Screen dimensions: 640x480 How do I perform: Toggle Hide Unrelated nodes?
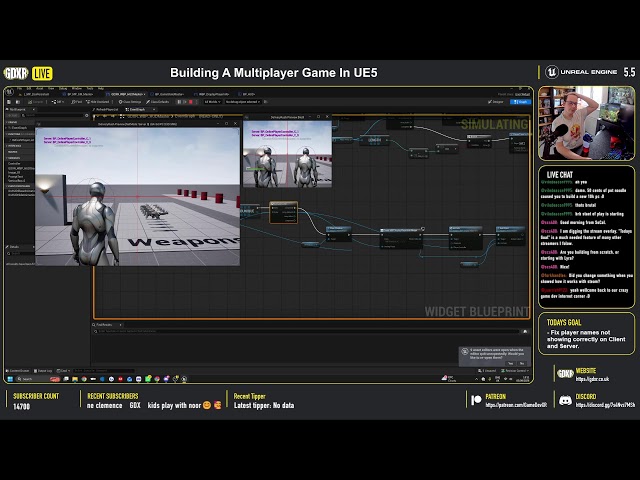[98, 102]
